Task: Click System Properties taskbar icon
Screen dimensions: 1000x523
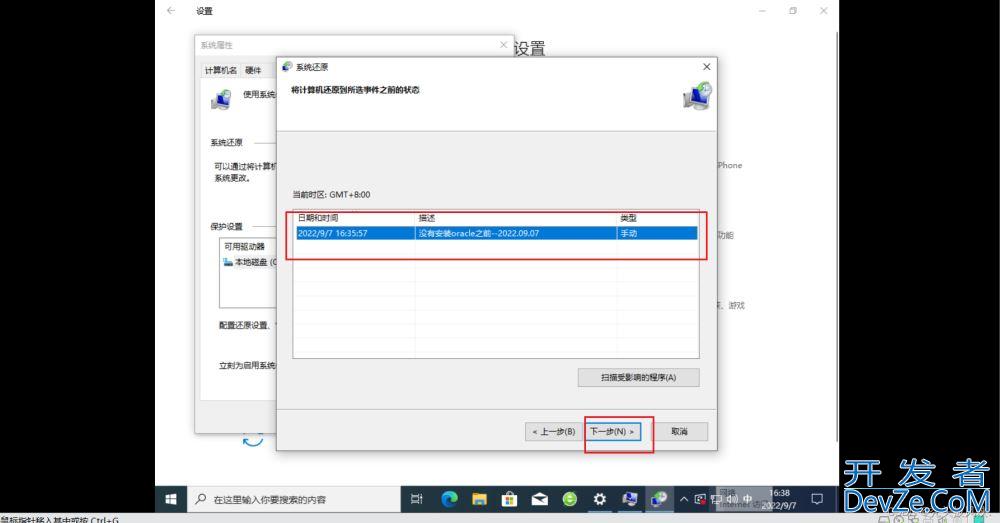Action: (629, 499)
